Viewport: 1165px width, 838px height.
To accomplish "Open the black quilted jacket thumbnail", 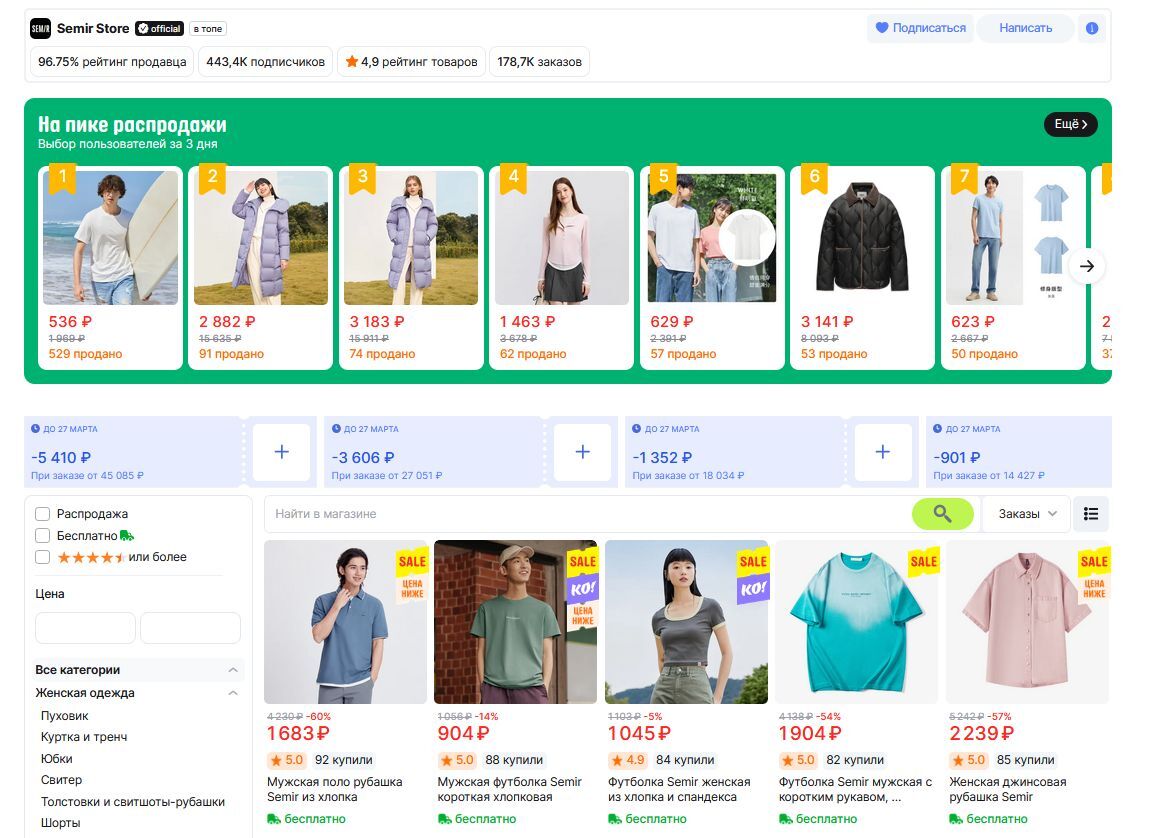I will 861,238.
